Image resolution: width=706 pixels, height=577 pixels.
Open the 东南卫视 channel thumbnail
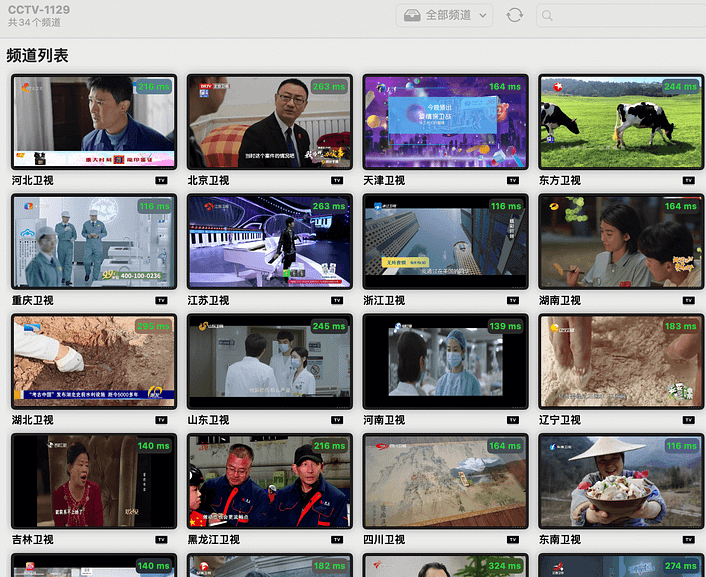tap(621, 481)
